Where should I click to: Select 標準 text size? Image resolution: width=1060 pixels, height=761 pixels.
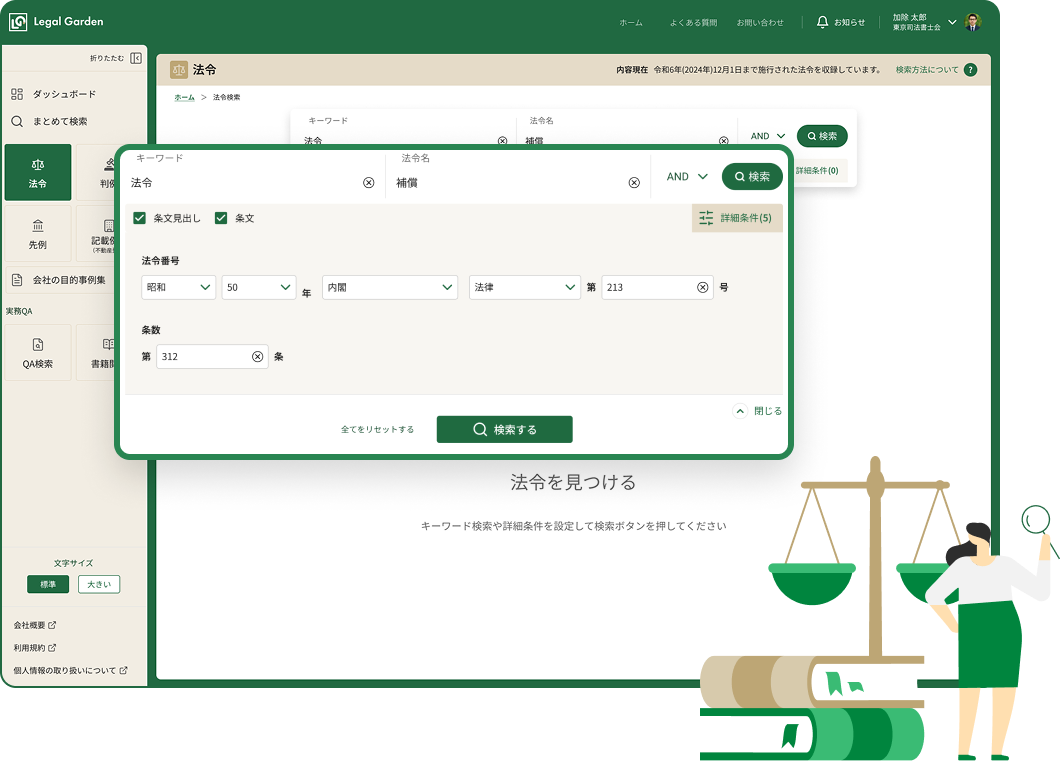click(x=48, y=585)
